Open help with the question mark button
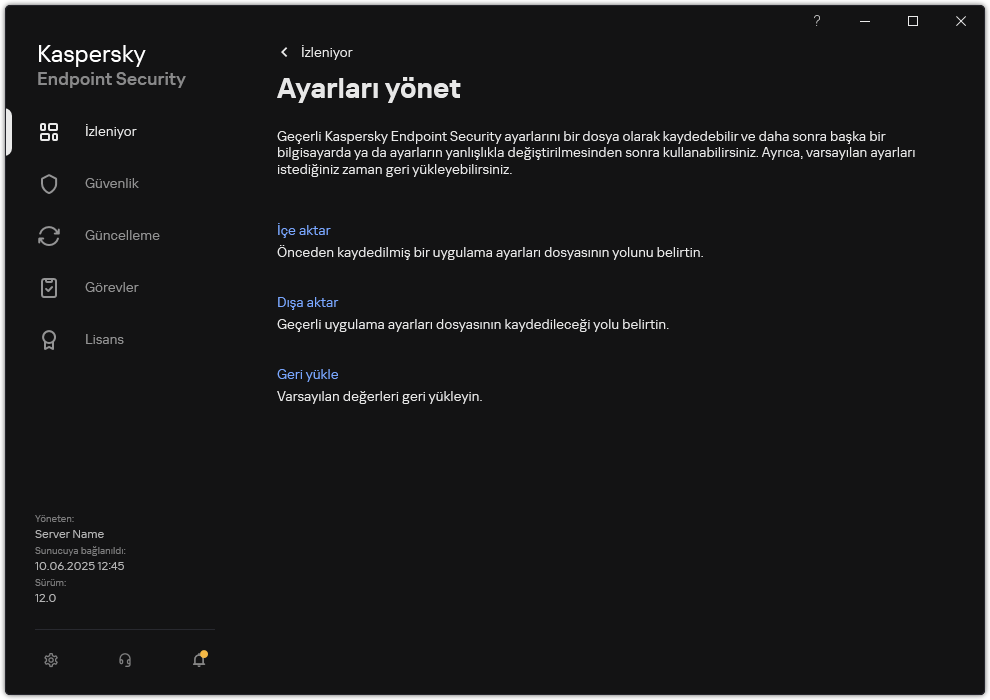This screenshot has width=990, height=700. pyautogui.click(x=816, y=21)
